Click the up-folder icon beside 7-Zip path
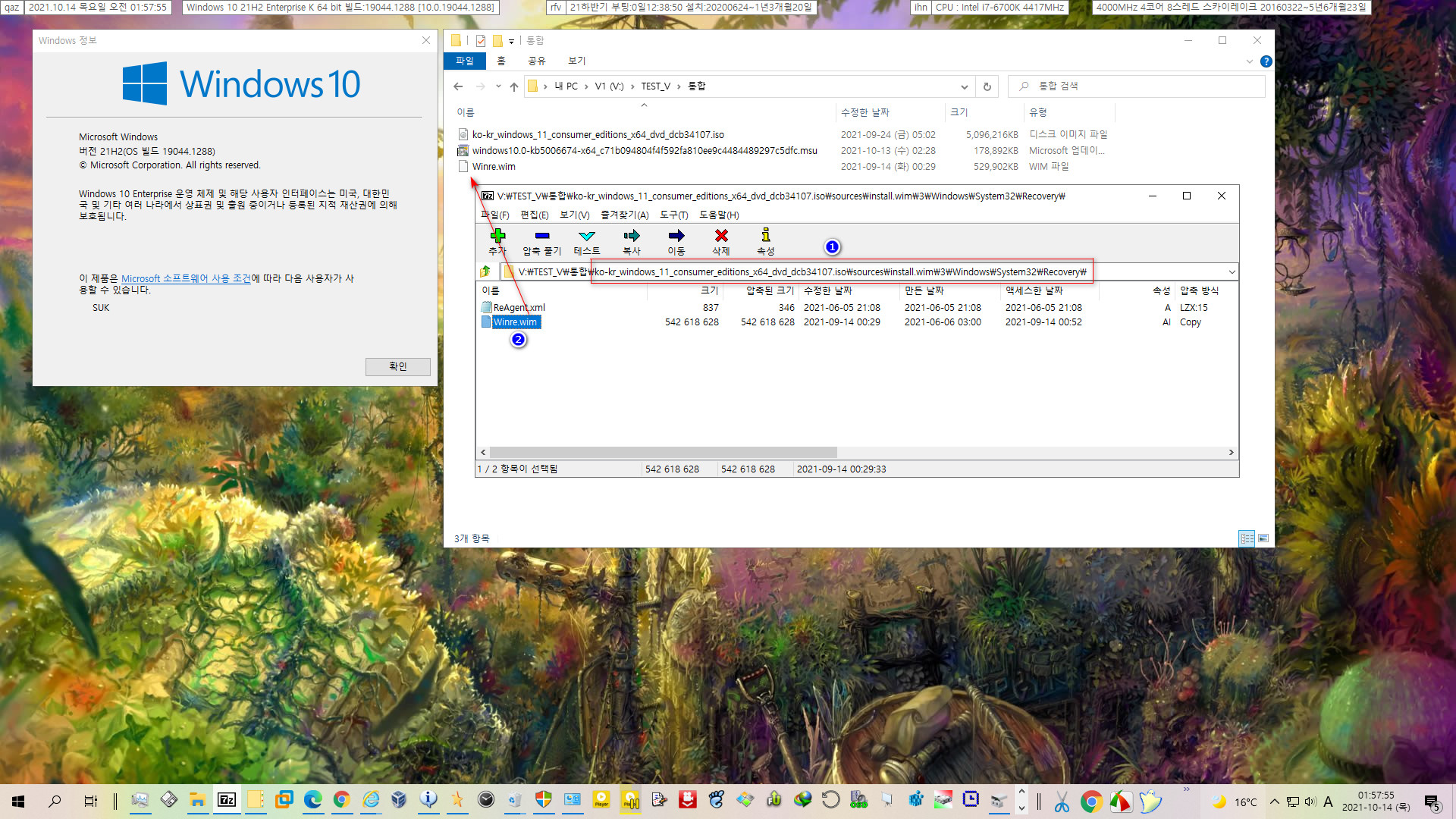Image resolution: width=1456 pixels, height=819 pixels. [485, 271]
